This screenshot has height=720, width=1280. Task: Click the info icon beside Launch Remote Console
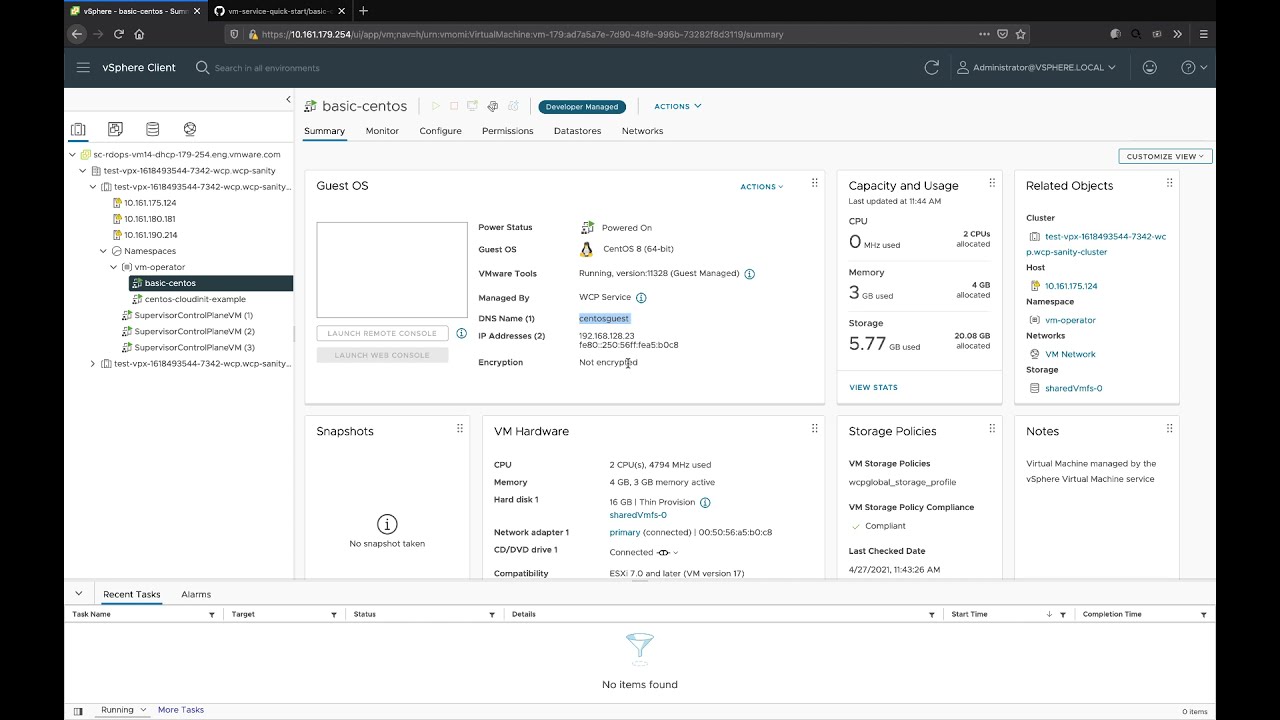point(461,333)
